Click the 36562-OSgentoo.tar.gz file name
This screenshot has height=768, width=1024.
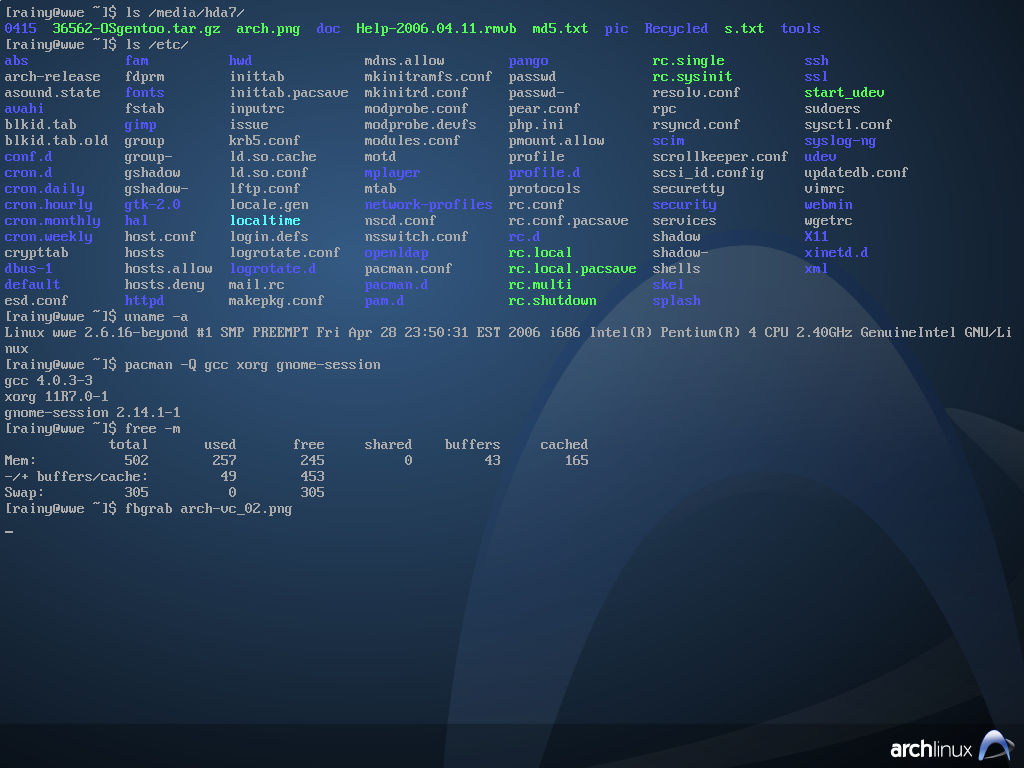pyautogui.click(x=136, y=29)
